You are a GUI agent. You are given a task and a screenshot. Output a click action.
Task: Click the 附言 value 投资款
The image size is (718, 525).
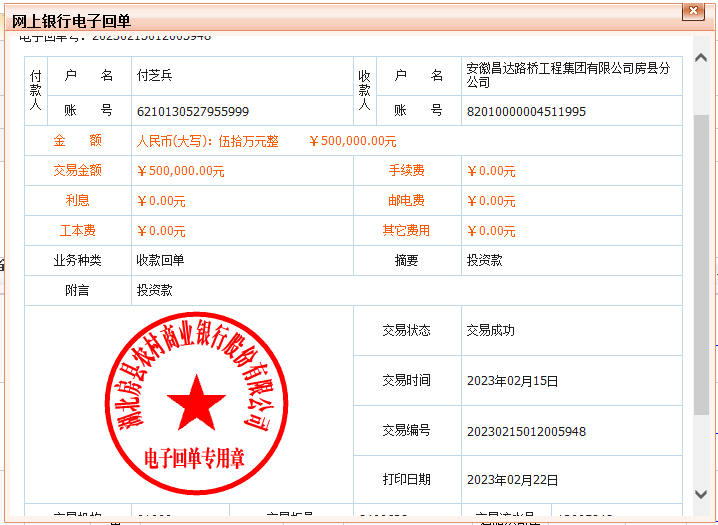pyautogui.click(x=154, y=290)
